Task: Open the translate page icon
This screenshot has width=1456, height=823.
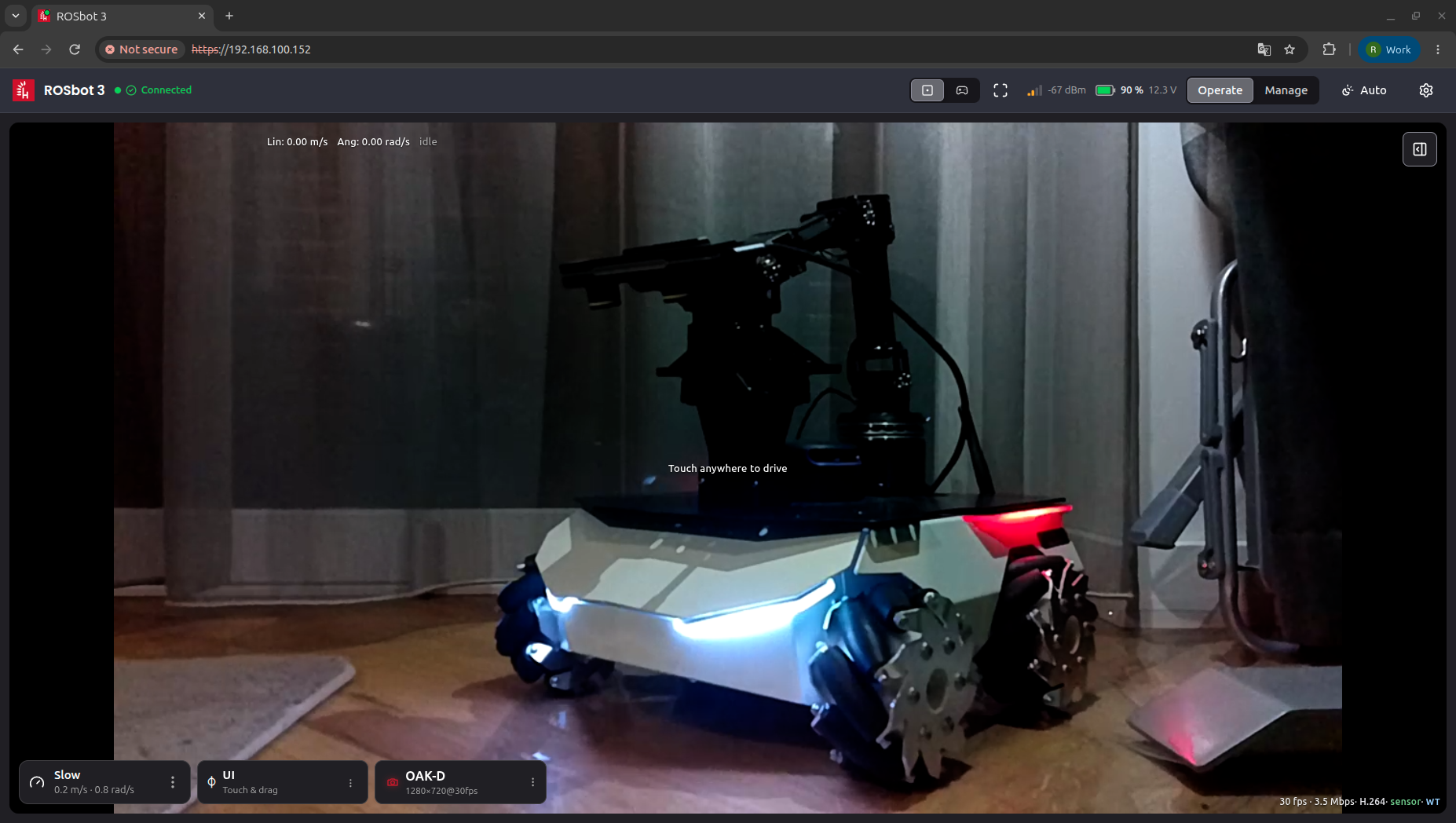Action: point(1264,49)
